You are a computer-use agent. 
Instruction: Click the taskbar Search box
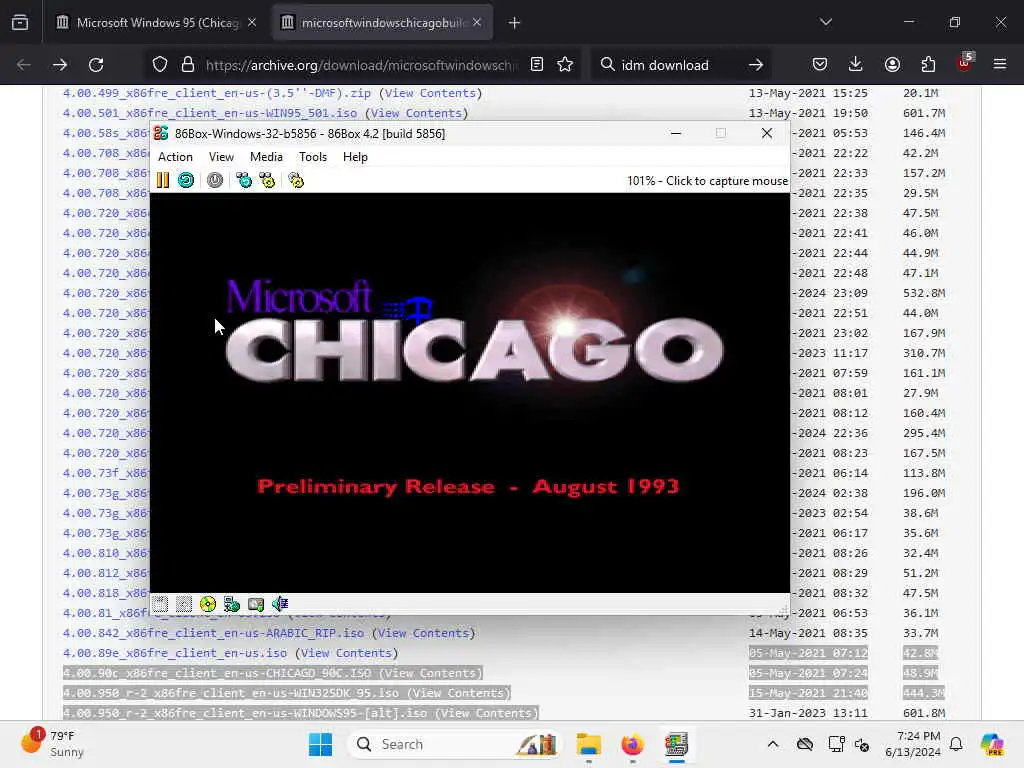pos(455,744)
